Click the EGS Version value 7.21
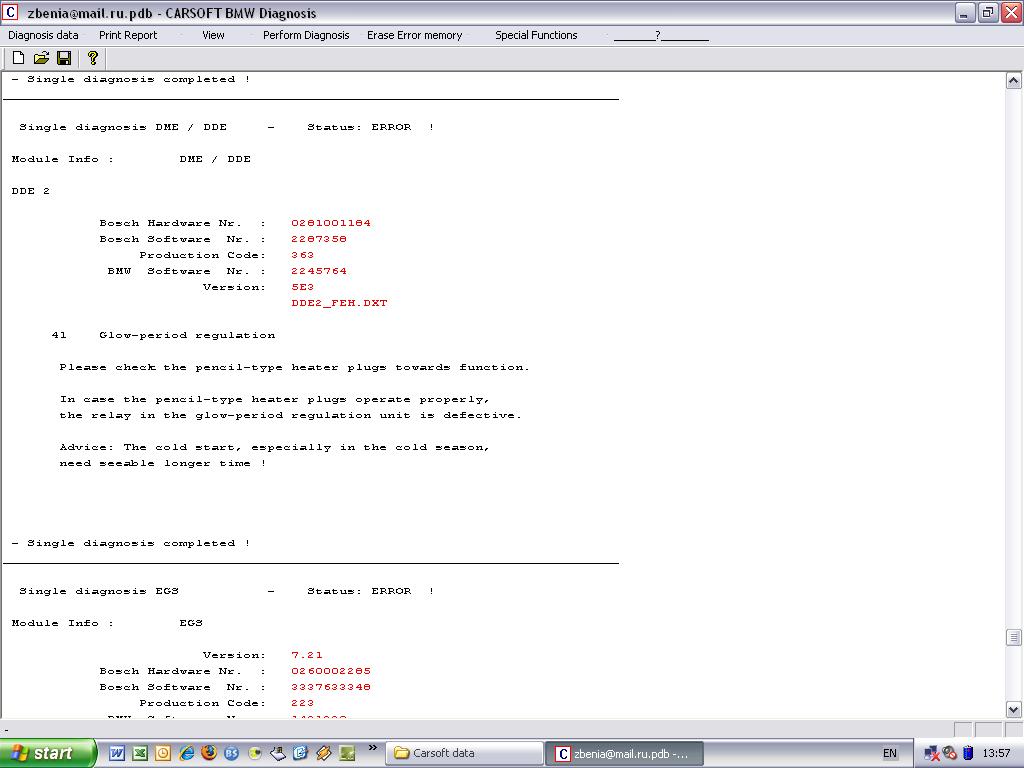This screenshot has width=1024, height=768. (x=307, y=655)
